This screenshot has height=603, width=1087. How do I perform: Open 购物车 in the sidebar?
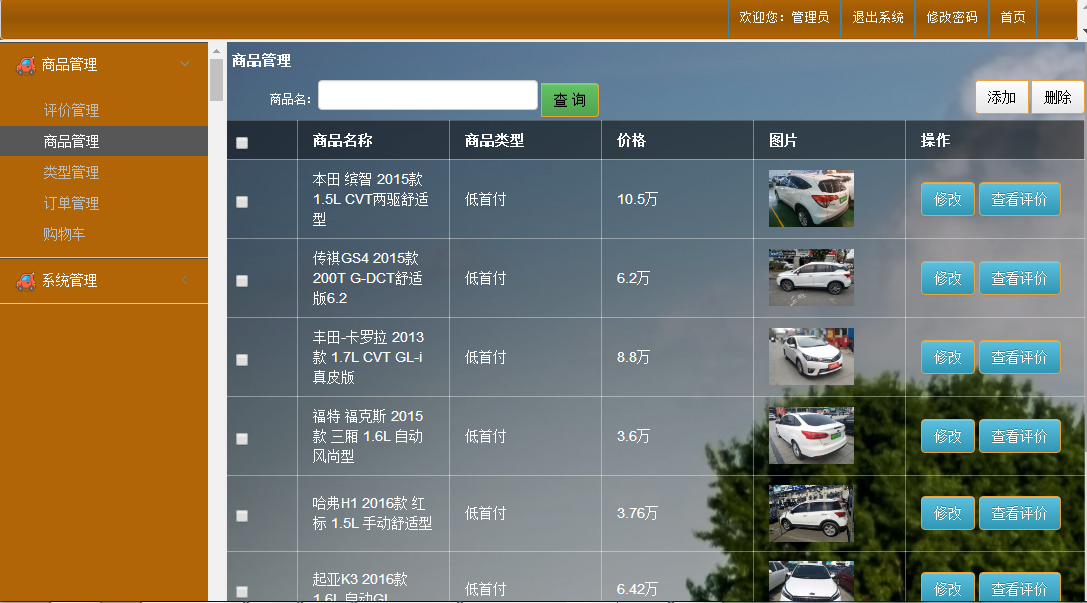64,234
